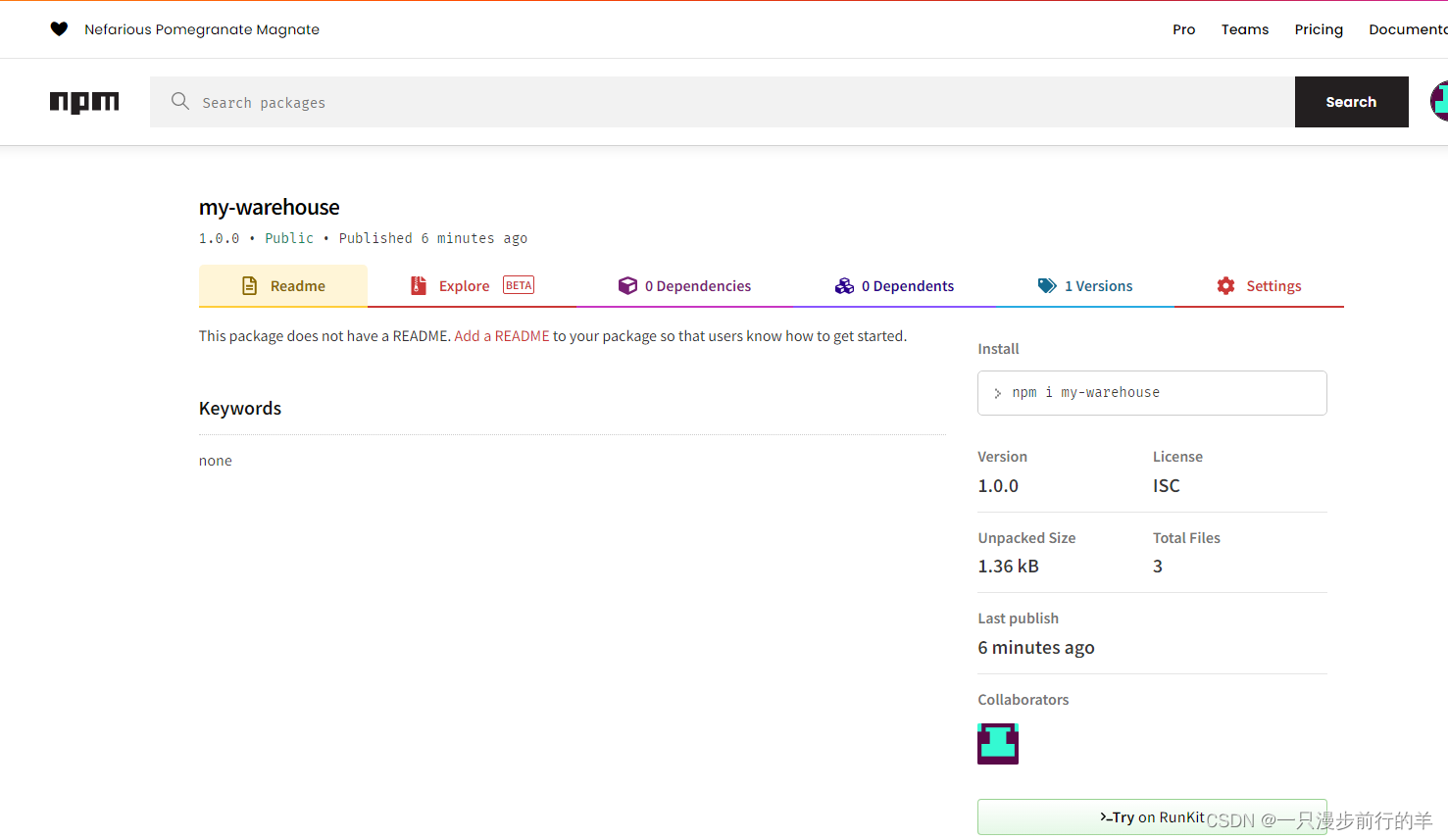Image resolution: width=1448 pixels, height=840 pixels.
Task: Click the search magnifier icon
Action: coord(179,101)
